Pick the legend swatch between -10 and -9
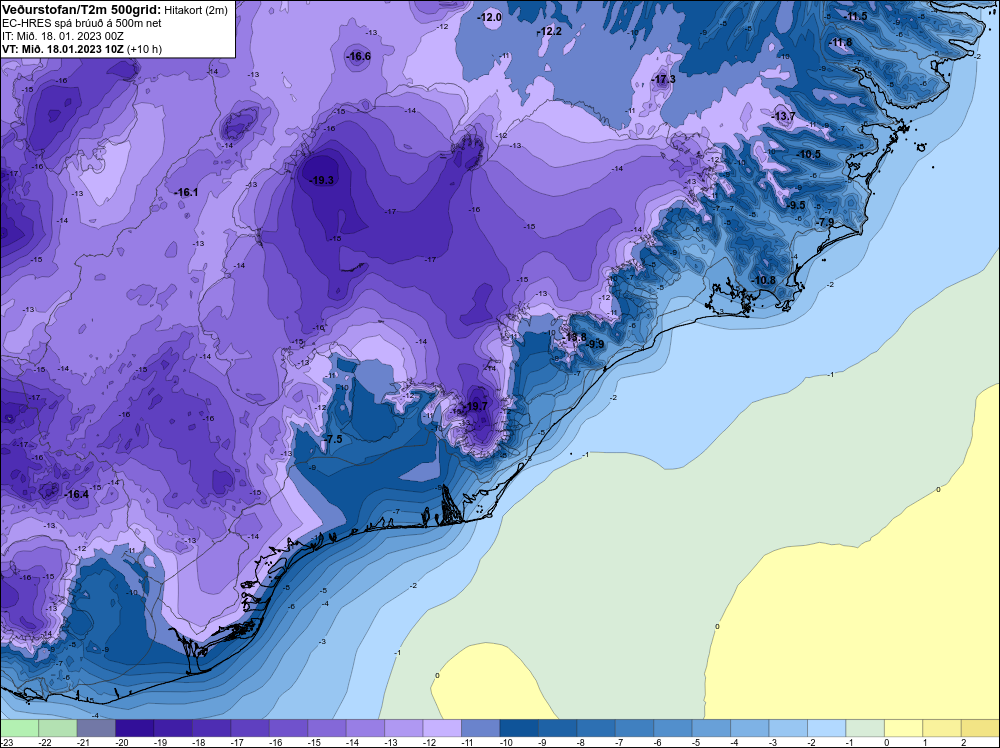 point(519,728)
